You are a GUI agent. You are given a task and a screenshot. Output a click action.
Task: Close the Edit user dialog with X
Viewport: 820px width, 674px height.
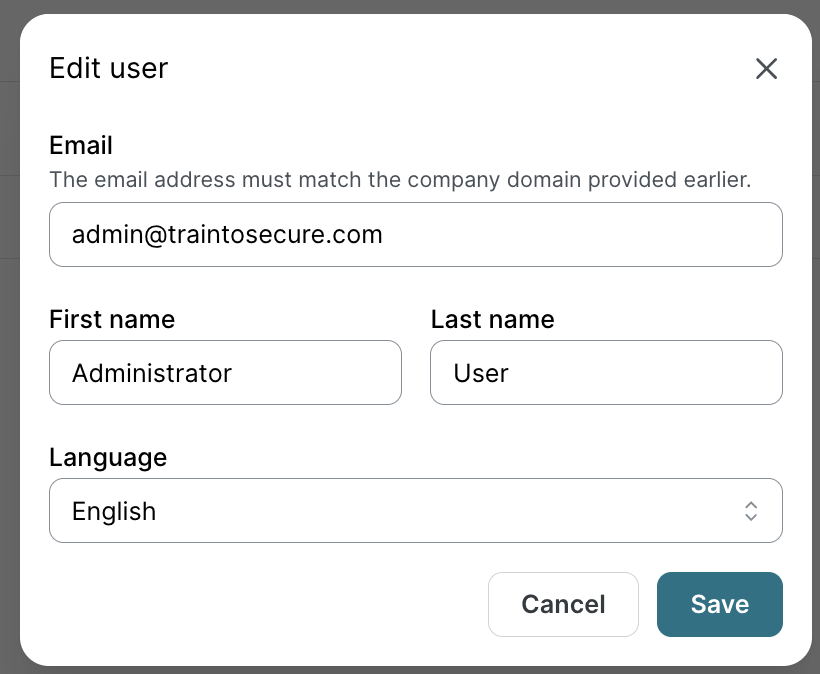click(766, 69)
